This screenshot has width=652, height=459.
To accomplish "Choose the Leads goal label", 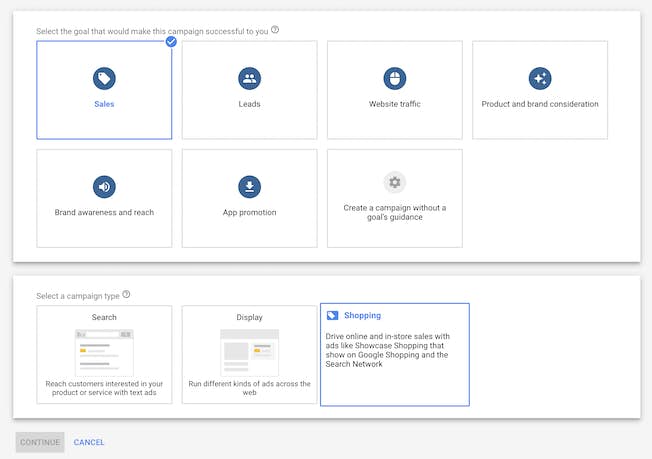I will pos(249,104).
